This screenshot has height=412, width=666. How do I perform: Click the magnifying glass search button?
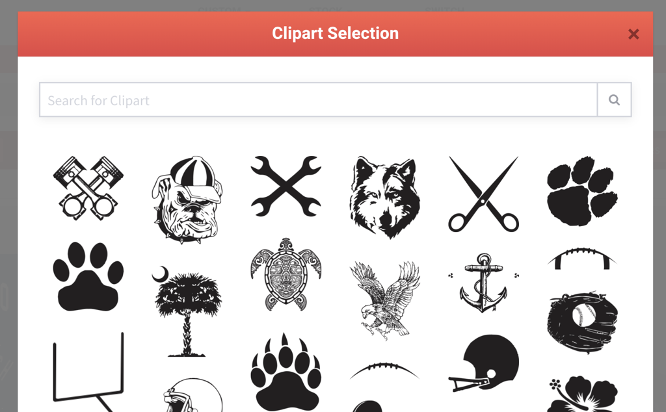click(614, 100)
